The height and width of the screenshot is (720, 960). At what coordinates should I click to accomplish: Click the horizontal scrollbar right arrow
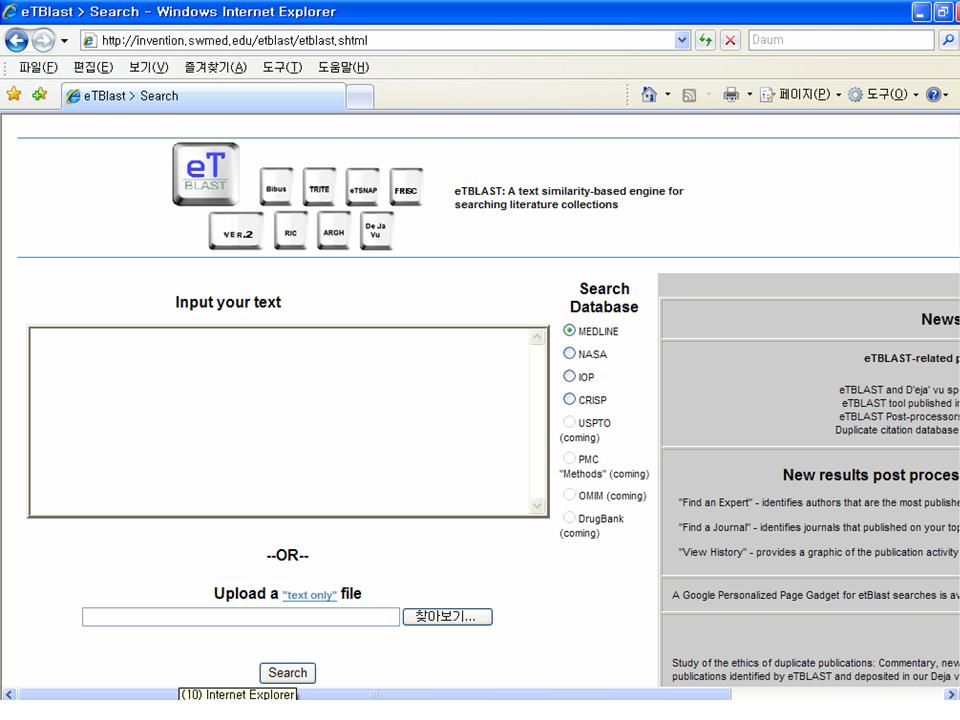click(x=951, y=694)
